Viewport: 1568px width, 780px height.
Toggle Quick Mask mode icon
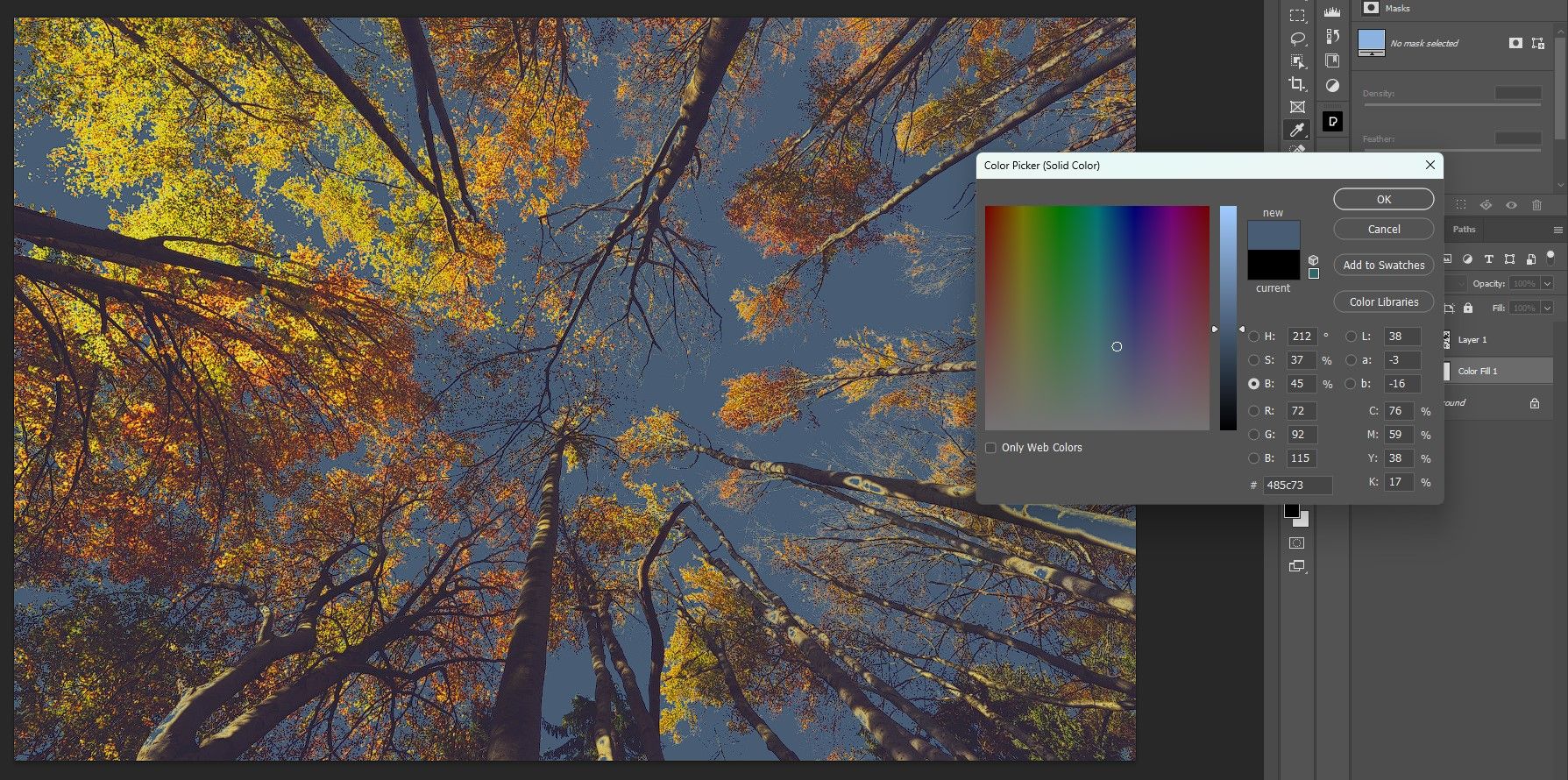point(1297,543)
